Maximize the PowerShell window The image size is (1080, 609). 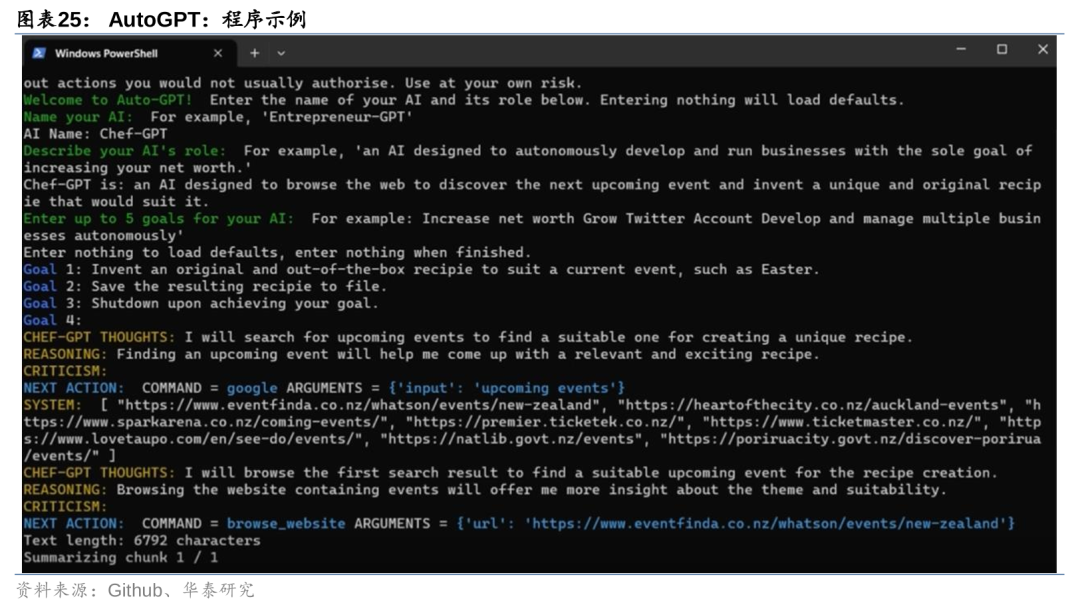coord(1001,50)
